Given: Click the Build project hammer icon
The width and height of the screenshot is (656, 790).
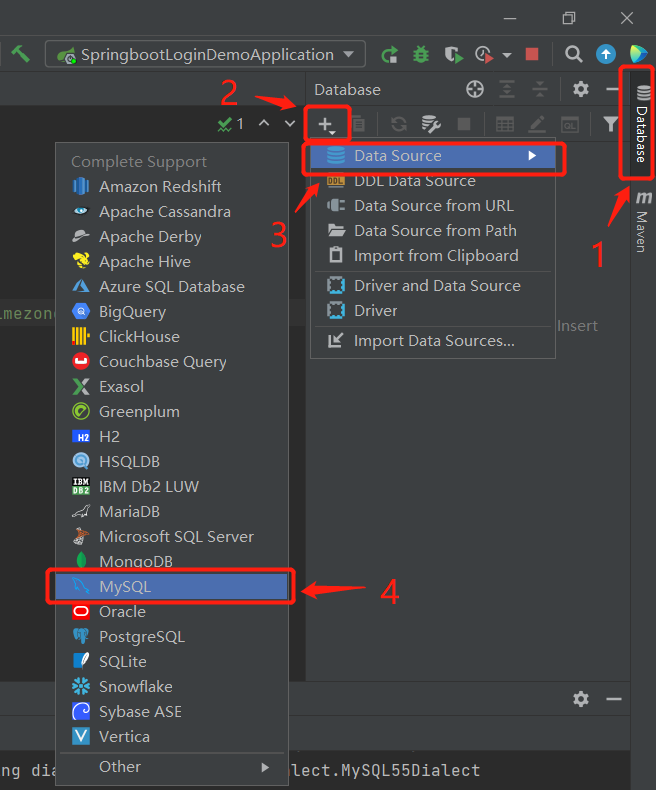Looking at the screenshot, I should tap(21, 53).
